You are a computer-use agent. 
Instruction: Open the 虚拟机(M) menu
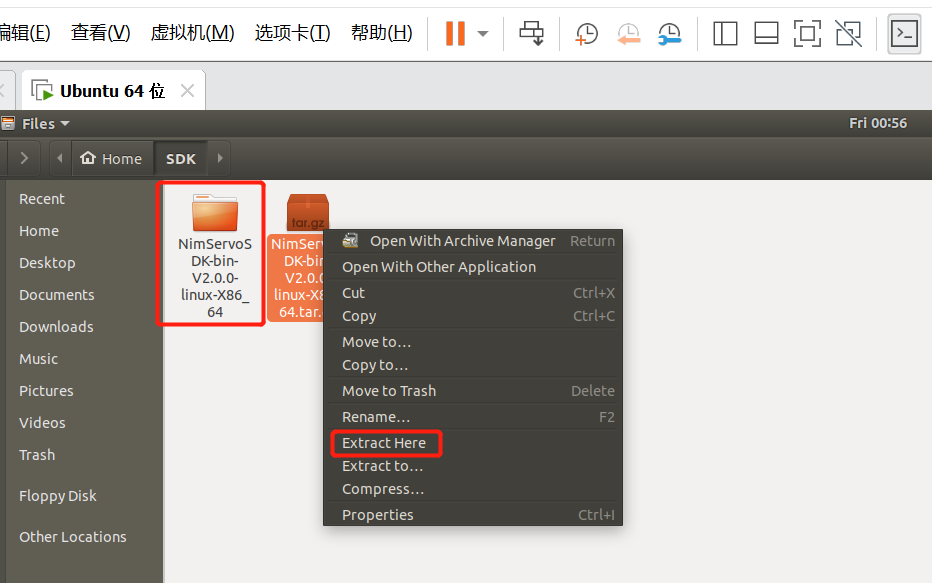(193, 33)
